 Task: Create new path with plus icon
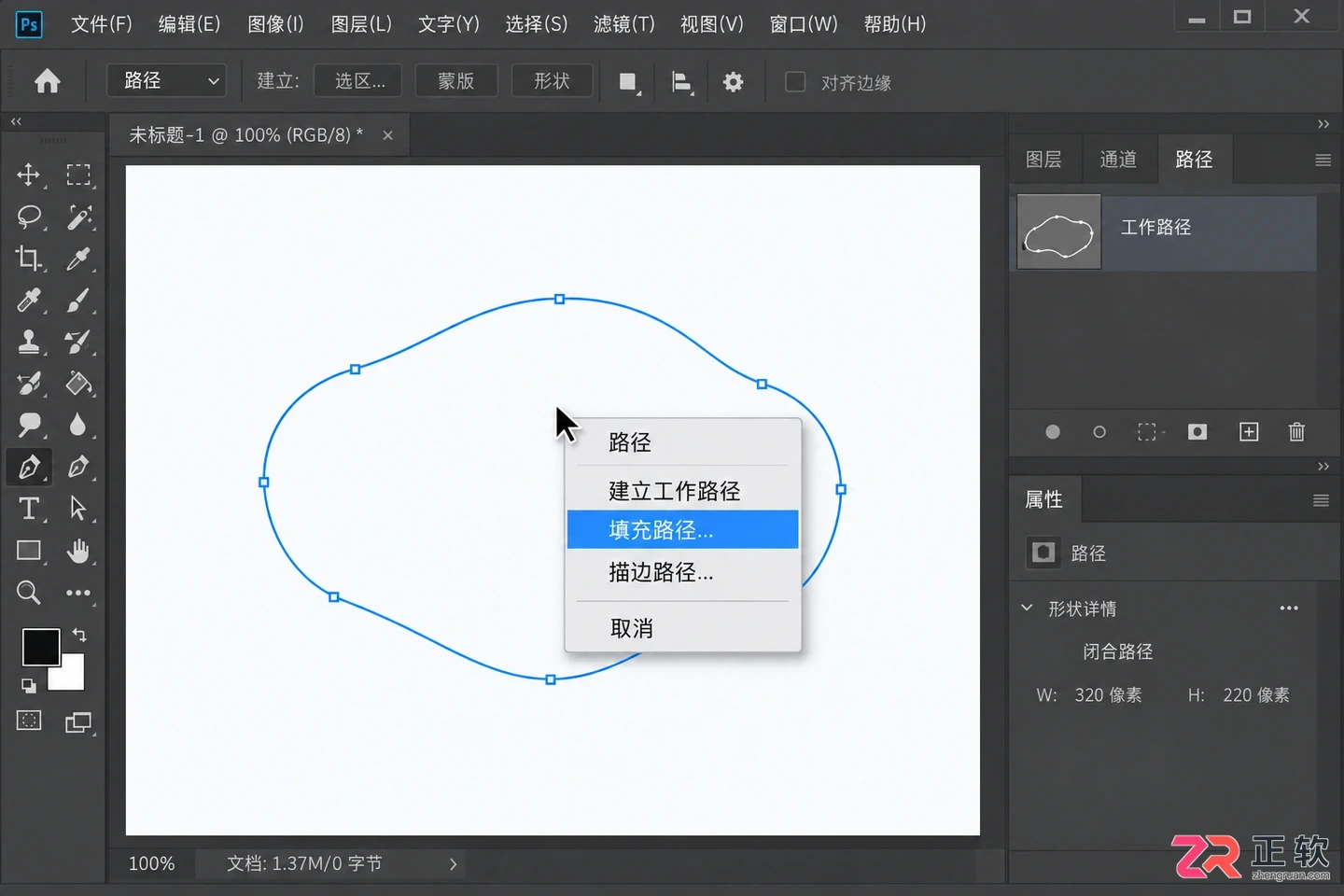[1249, 432]
